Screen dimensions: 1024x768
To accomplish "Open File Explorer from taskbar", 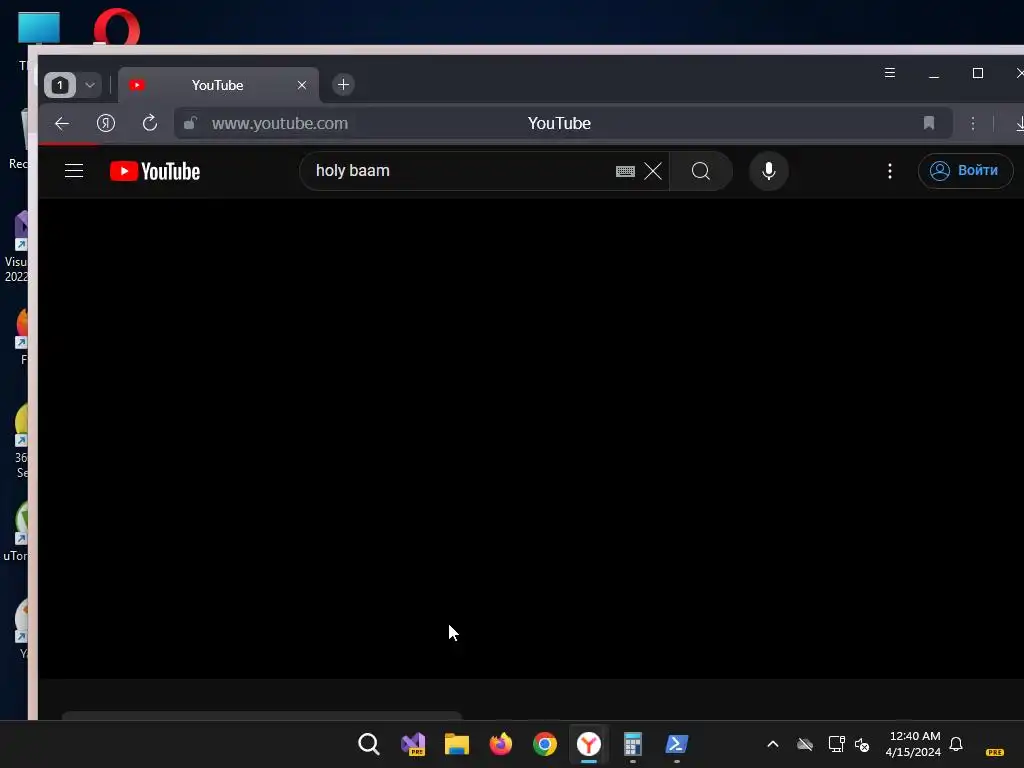I will tap(456, 744).
